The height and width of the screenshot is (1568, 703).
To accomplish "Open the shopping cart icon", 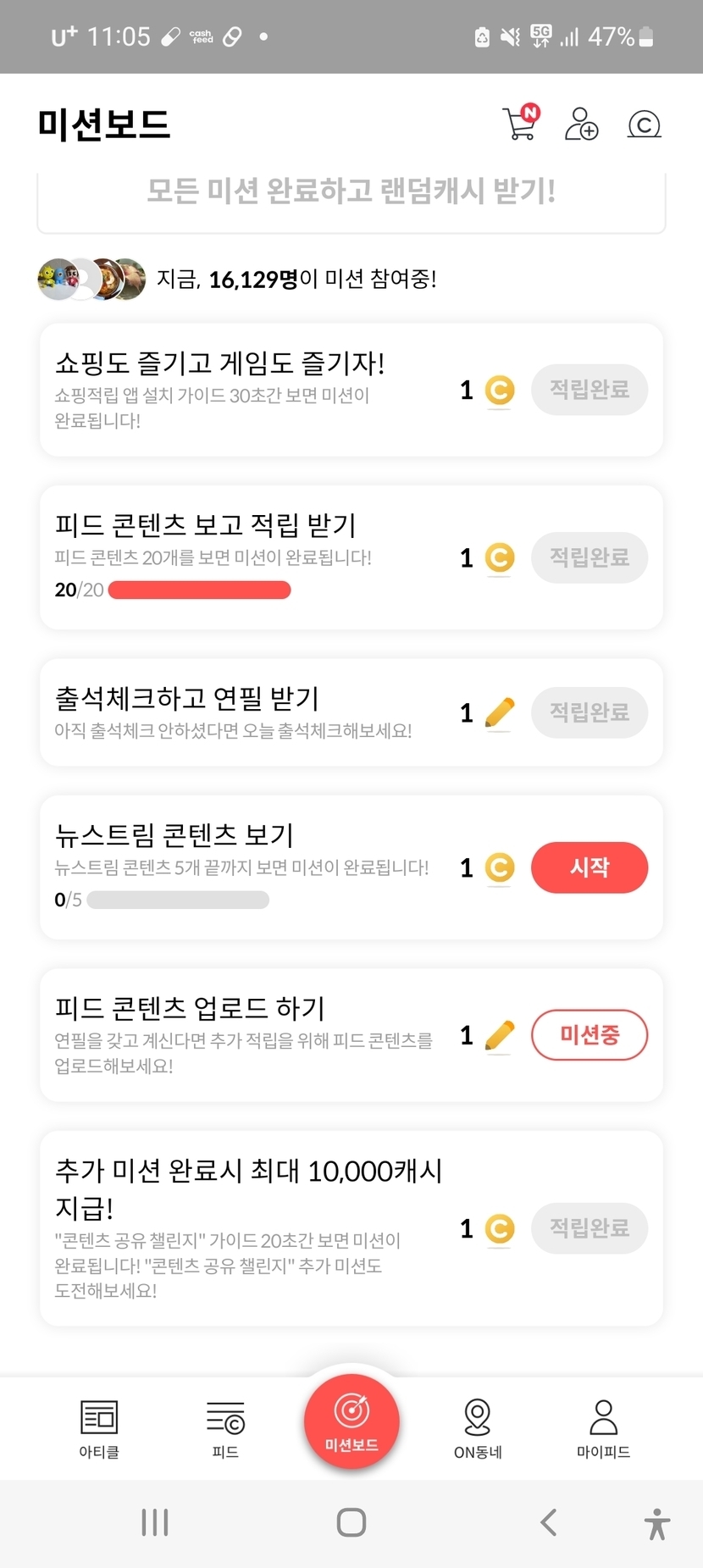I will (x=519, y=124).
